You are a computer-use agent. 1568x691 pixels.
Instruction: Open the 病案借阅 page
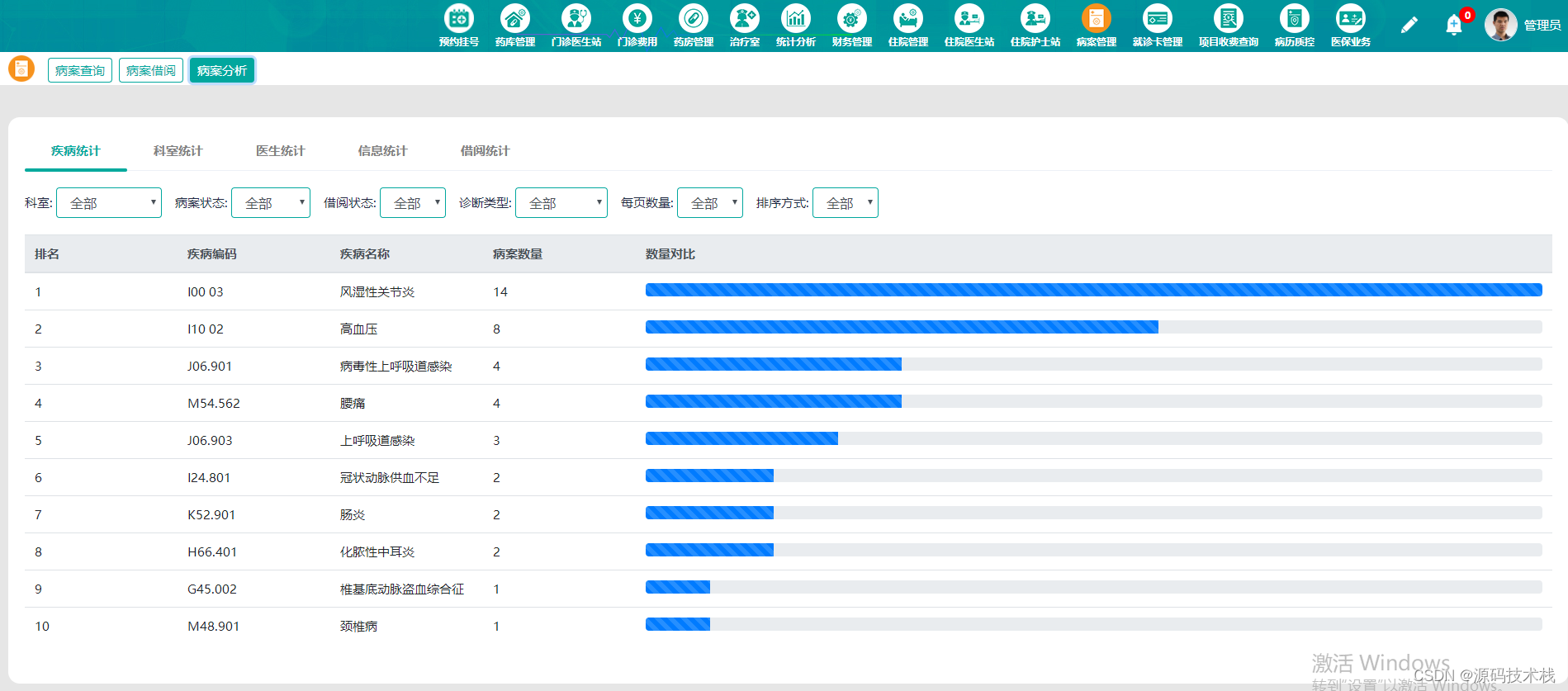click(151, 70)
